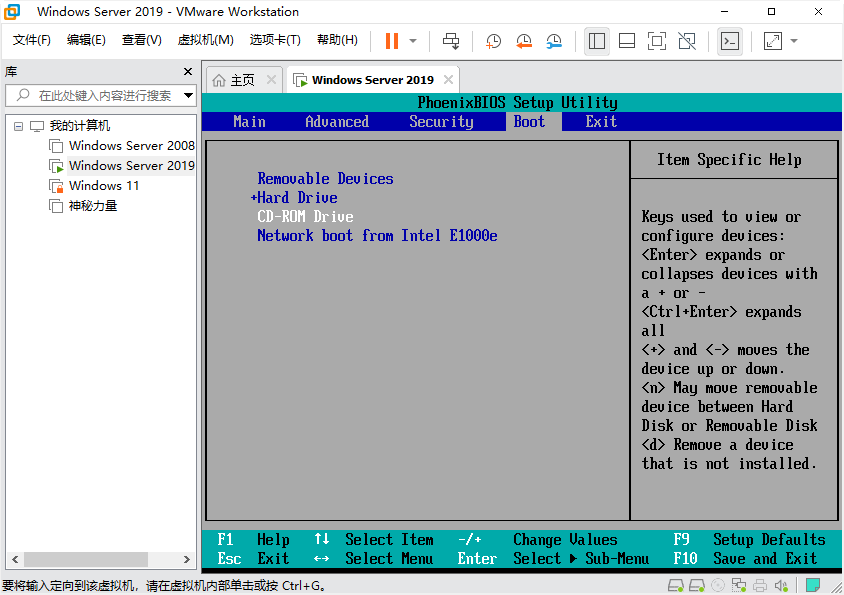This screenshot has height=595, width=844.
Task: Toggle unity mode
Action: [x=686, y=41]
